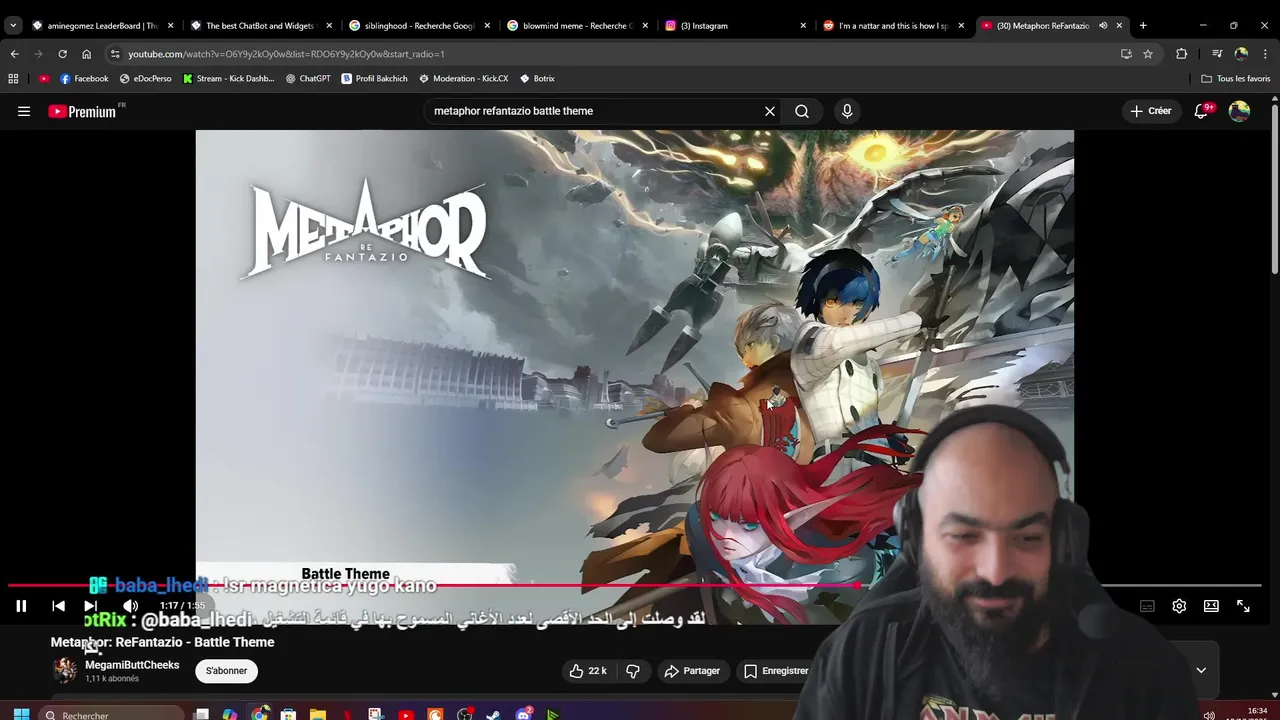Close the Instagram tab

tap(803, 26)
